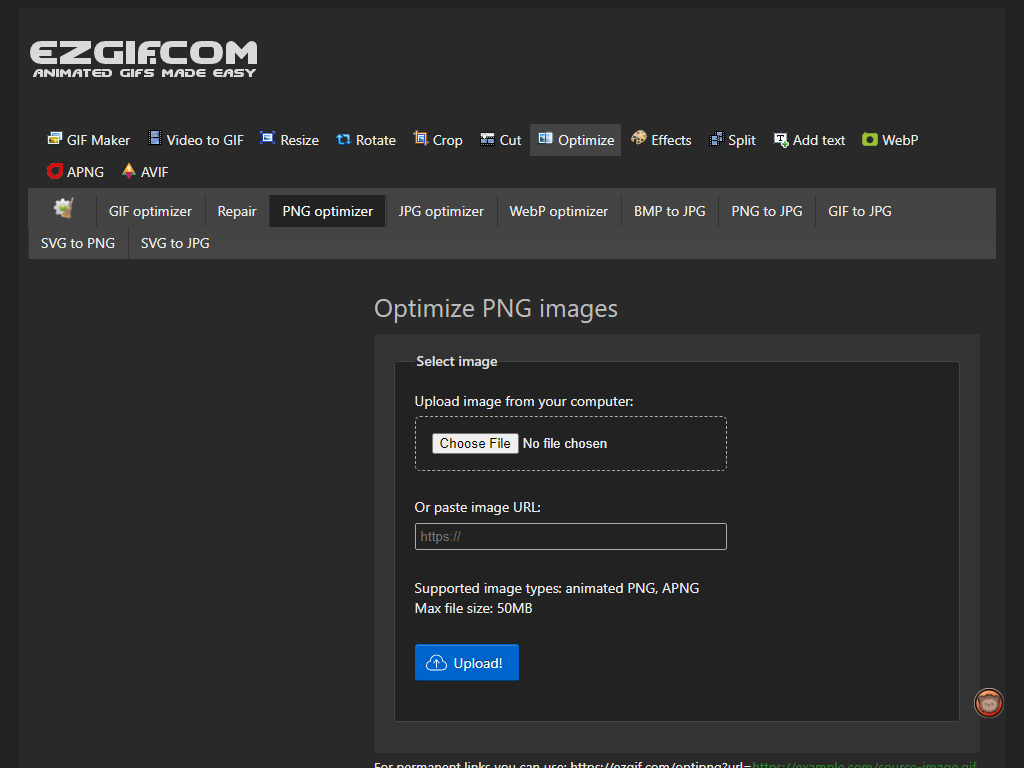Click the Crop tool icon
The width and height of the screenshot is (1024, 768).
[421, 138]
